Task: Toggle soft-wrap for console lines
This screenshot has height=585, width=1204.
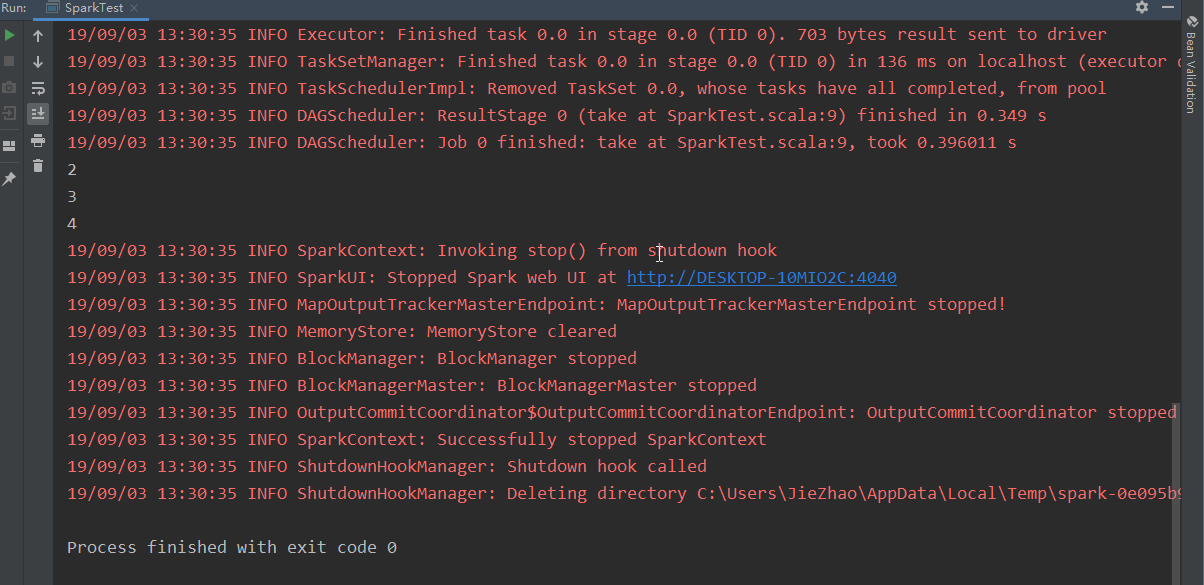Action: point(38,88)
